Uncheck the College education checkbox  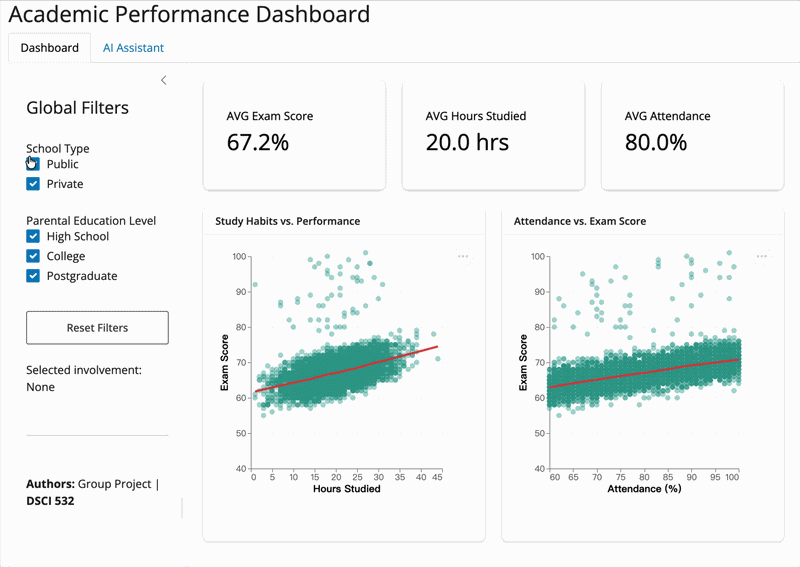(33, 256)
